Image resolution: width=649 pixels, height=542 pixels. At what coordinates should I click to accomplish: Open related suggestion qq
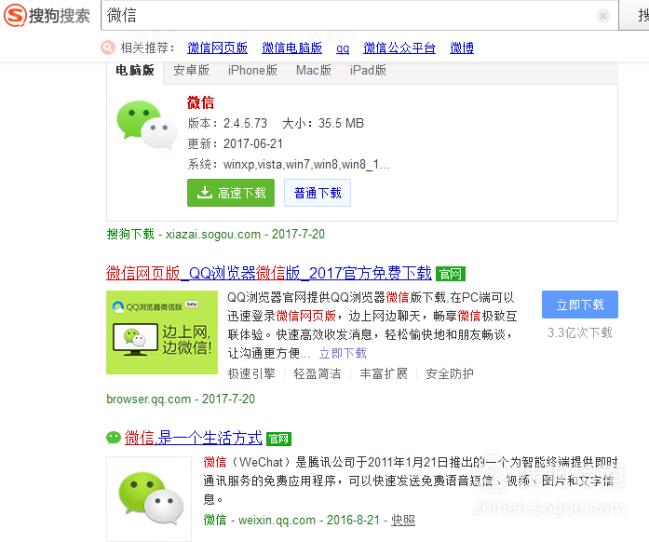[342, 49]
